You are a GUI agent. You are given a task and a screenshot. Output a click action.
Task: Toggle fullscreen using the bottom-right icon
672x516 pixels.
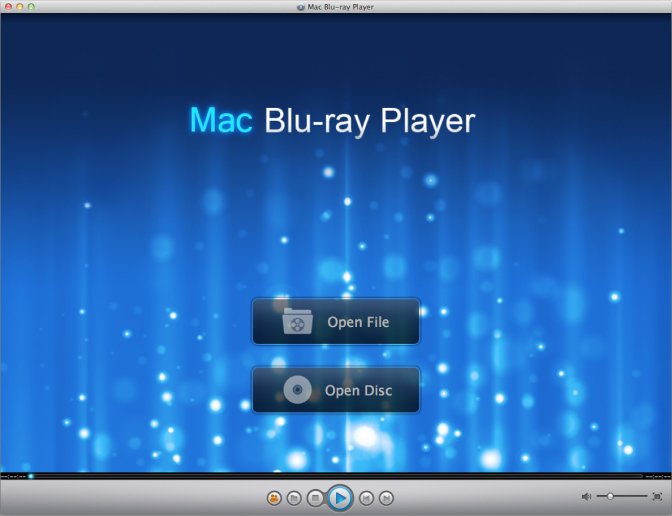(x=657, y=496)
